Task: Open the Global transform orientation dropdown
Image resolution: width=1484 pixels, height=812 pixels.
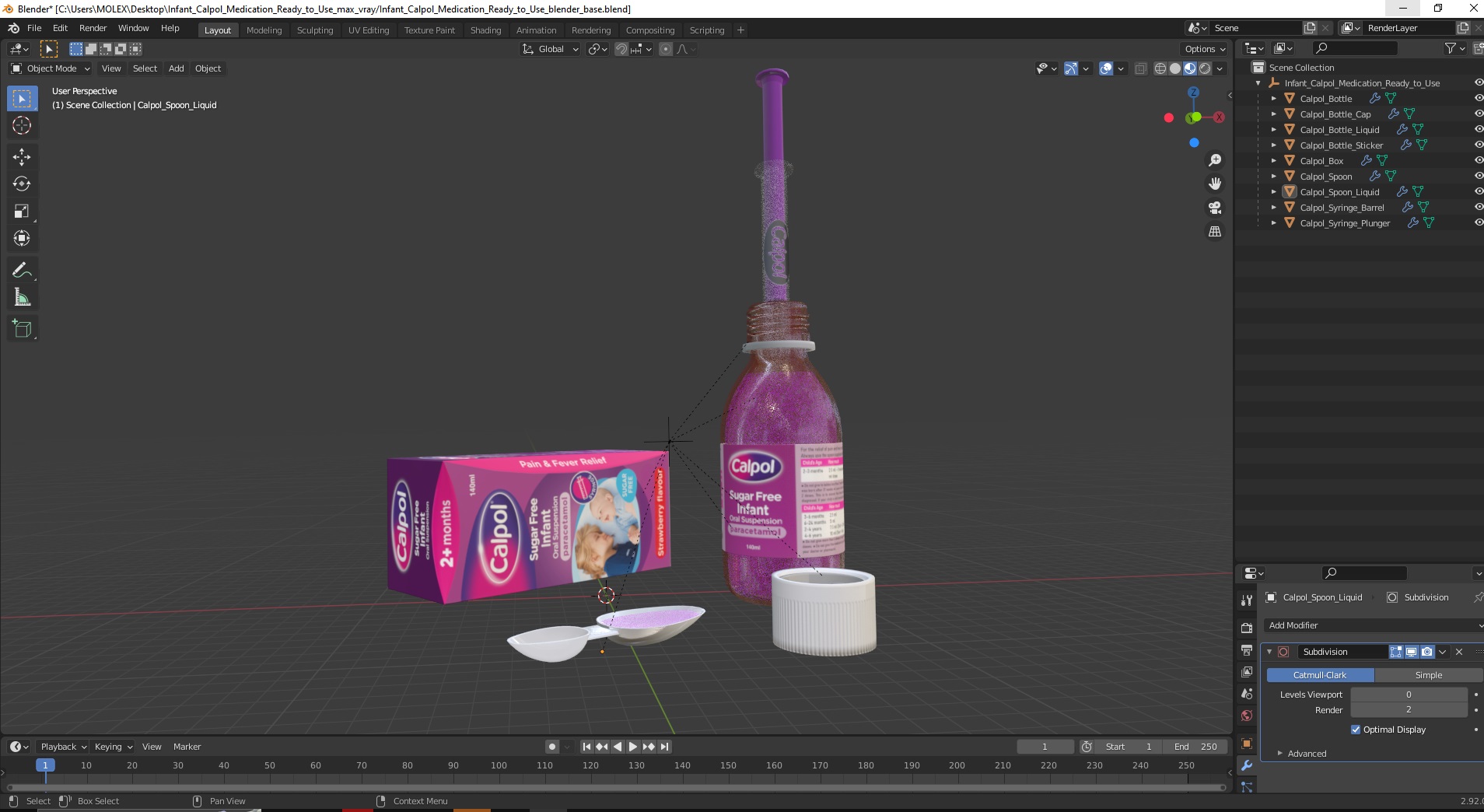Action: pos(551,49)
